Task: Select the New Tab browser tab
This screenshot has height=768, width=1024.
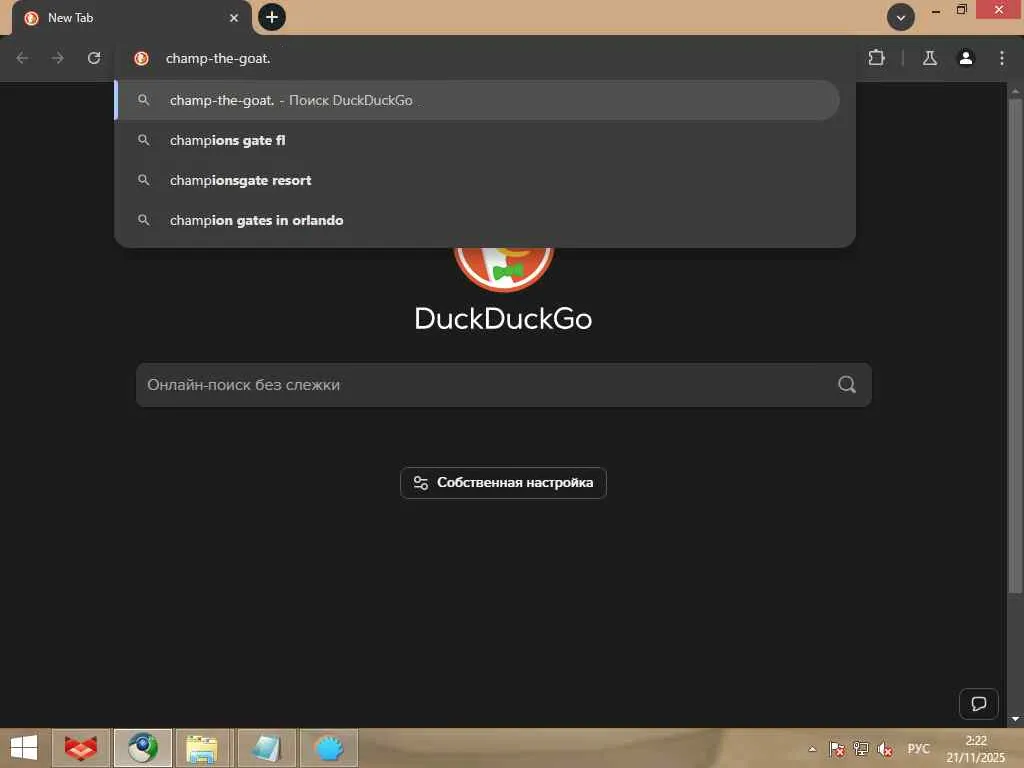Action: coord(132,18)
